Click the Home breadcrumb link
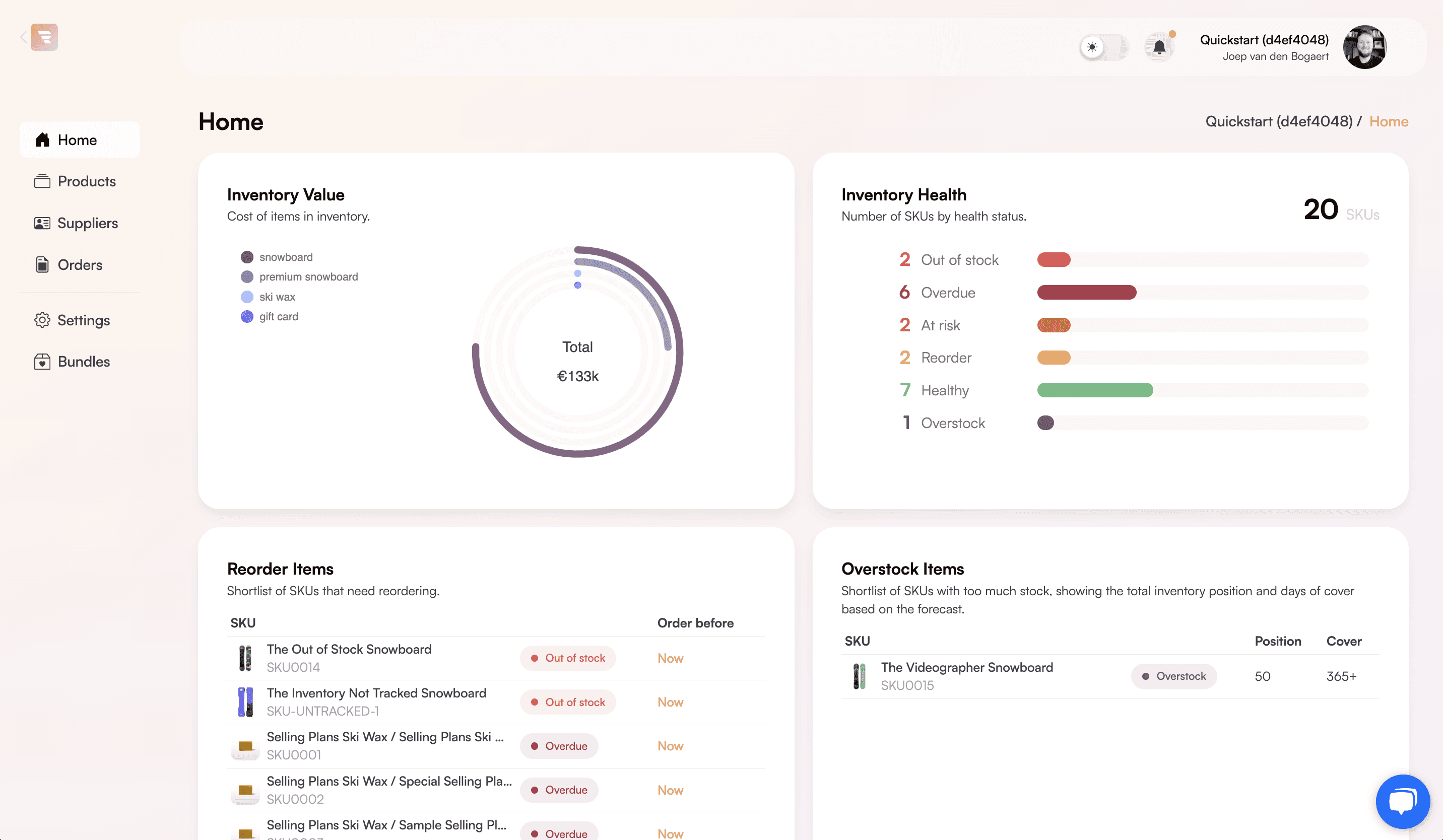Screen dimensions: 1443x840 (1389, 121)
